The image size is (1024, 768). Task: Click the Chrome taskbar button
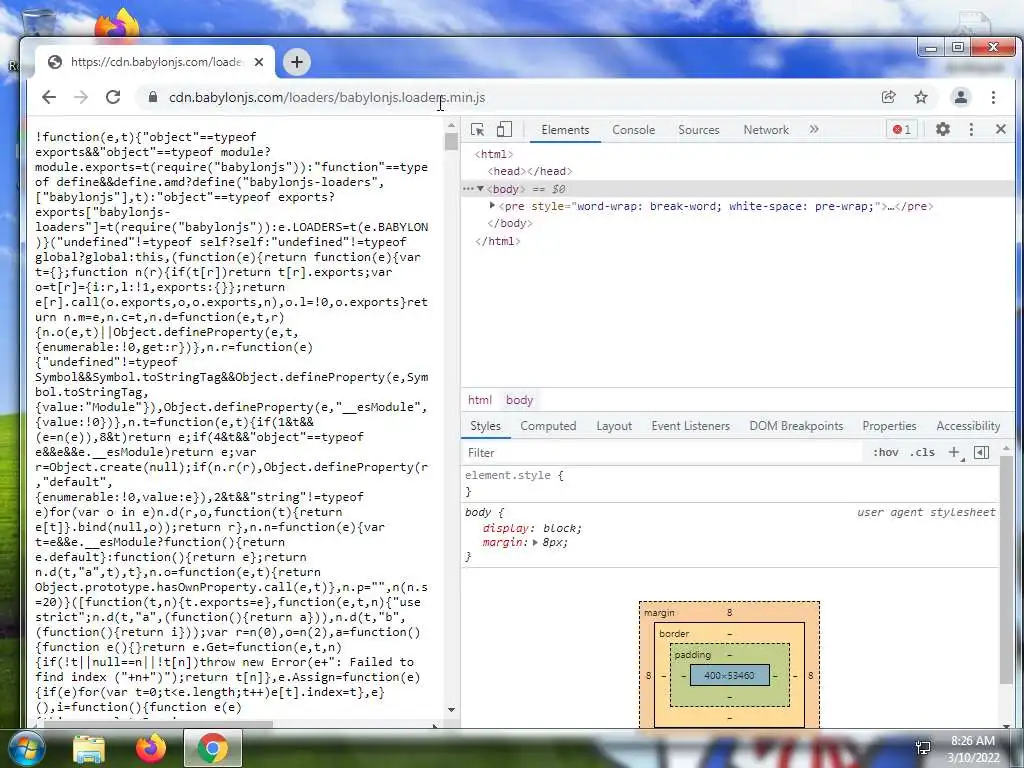point(212,748)
